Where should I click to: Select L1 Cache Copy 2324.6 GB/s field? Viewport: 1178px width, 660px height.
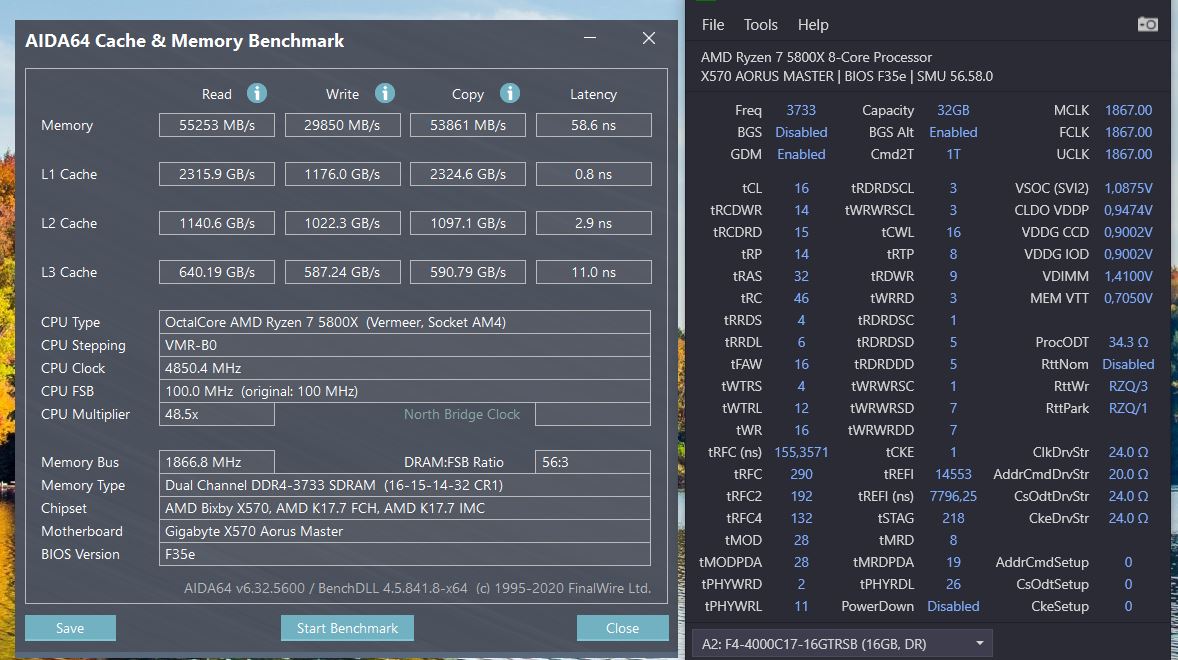pyautogui.click(x=467, y=174)
